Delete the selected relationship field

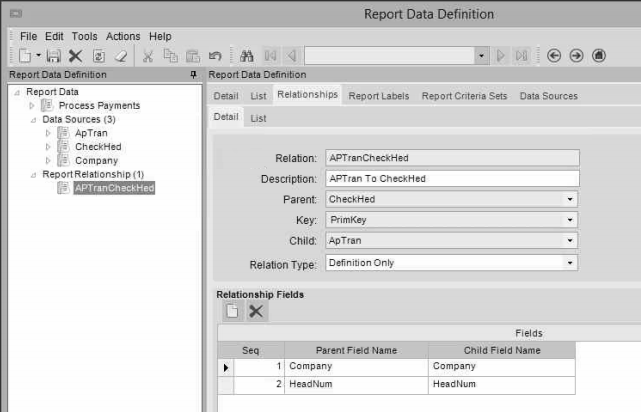point(256,311)
